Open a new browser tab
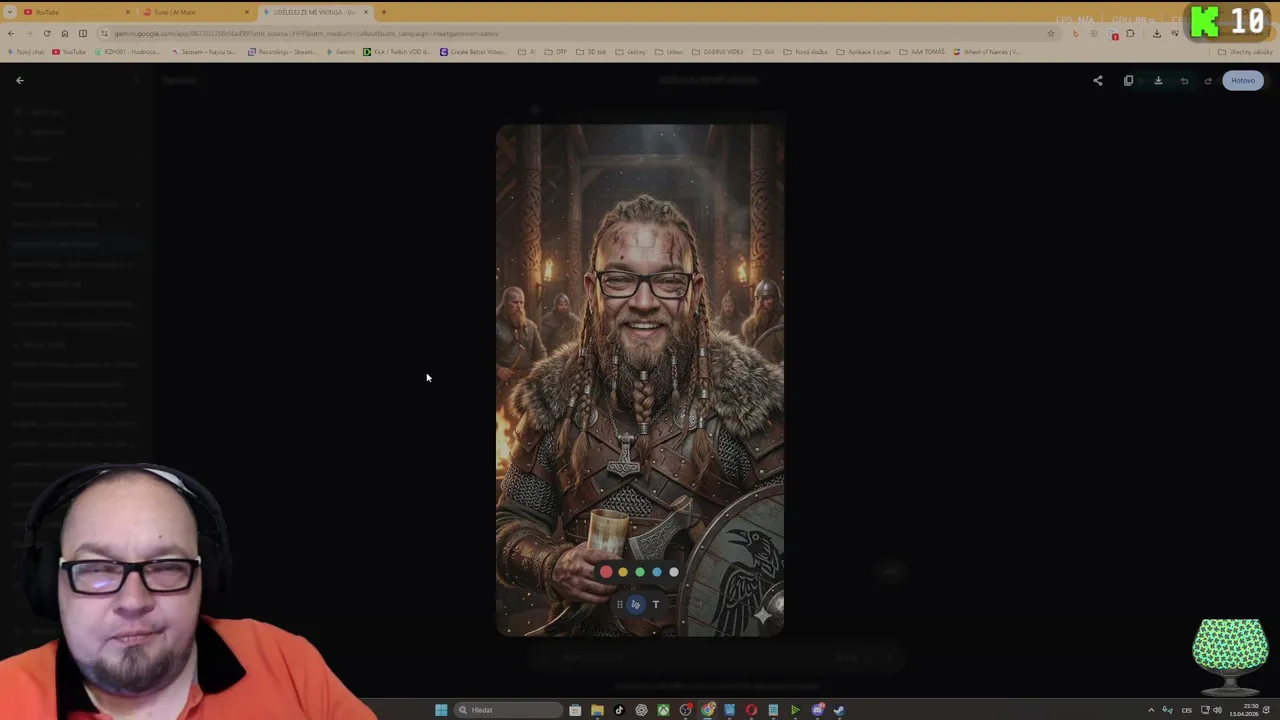Viewport: 1280px width, 720px height. click(x=383, y=12)
